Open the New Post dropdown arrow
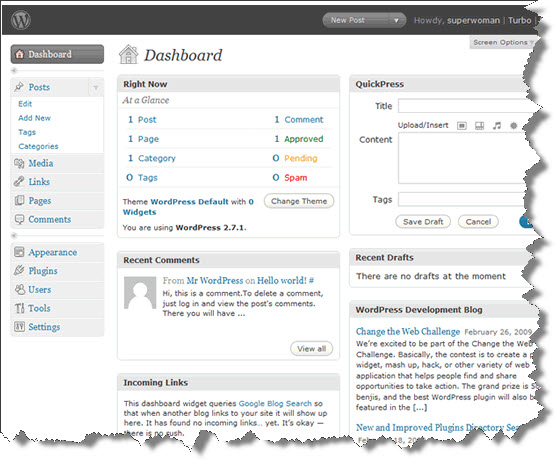 click(x=396, y=20)
